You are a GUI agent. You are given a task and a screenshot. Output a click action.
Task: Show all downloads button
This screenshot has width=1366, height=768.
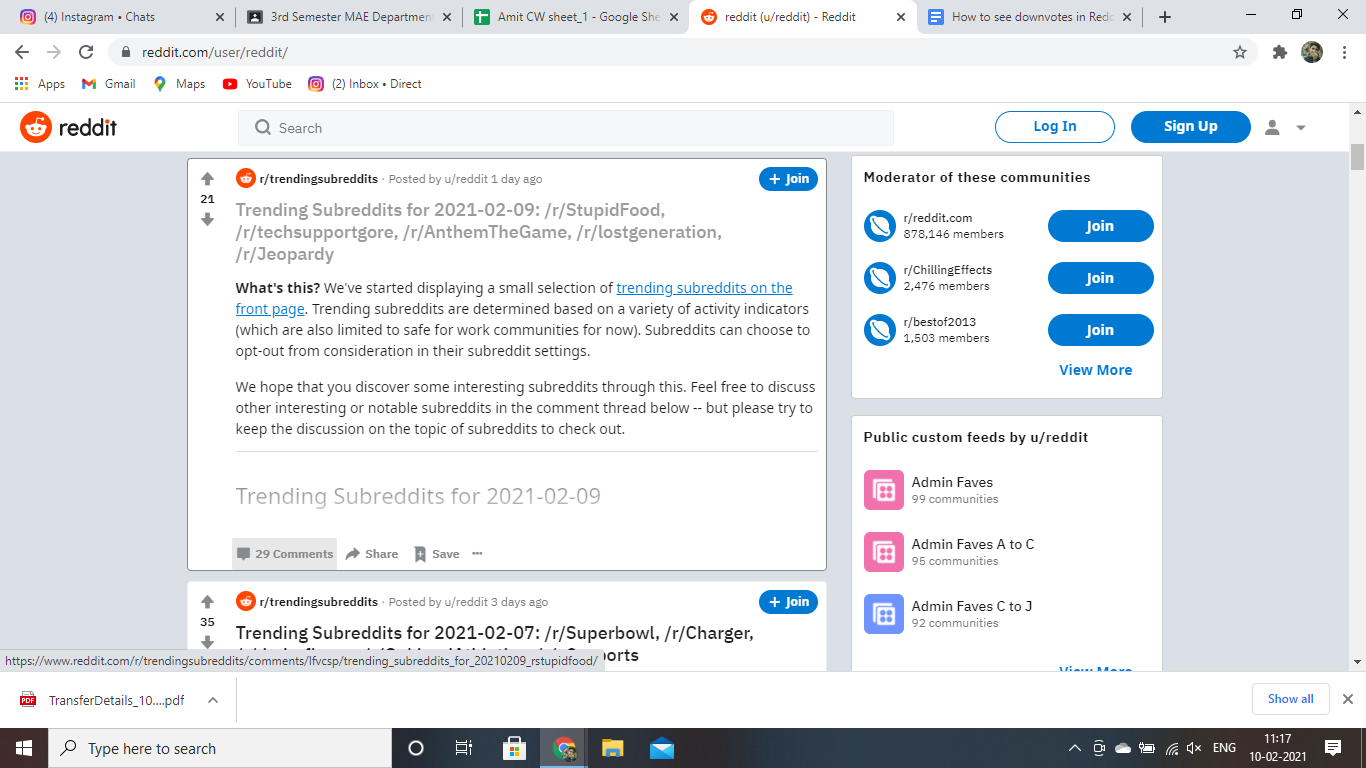pyautogui.click(x=1291, y=699)
